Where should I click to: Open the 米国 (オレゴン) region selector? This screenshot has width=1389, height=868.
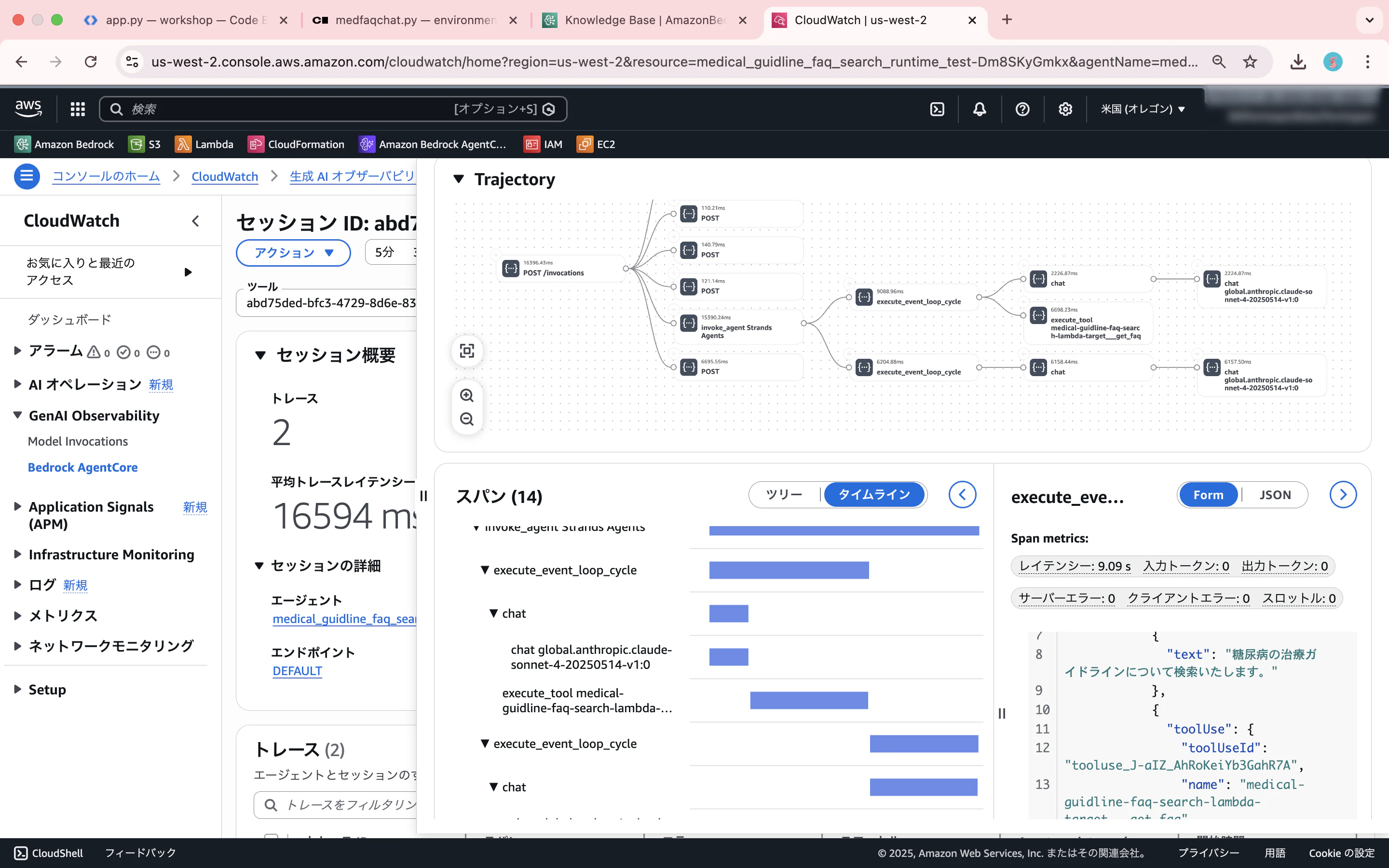[1143, 109]
